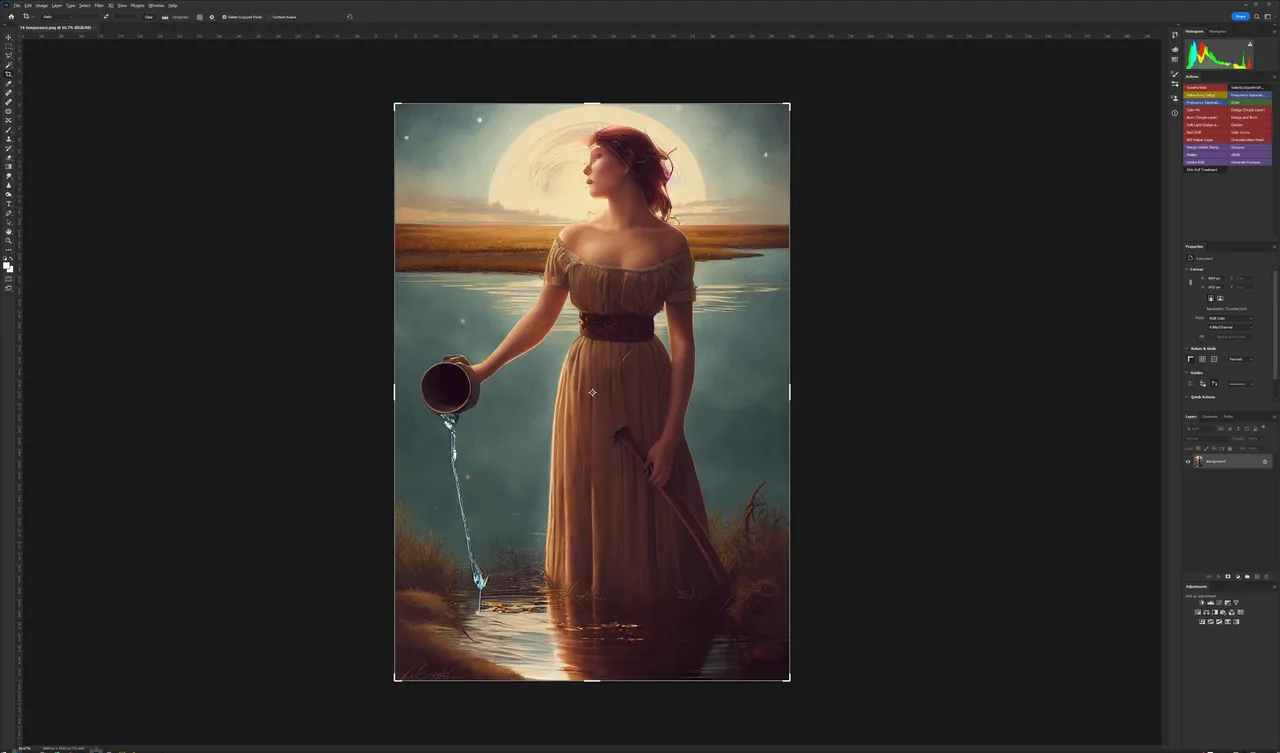The width and height of the screenshot is (1280, 753).
Task: Open the Search magnifier icon
Action: 1257,16
